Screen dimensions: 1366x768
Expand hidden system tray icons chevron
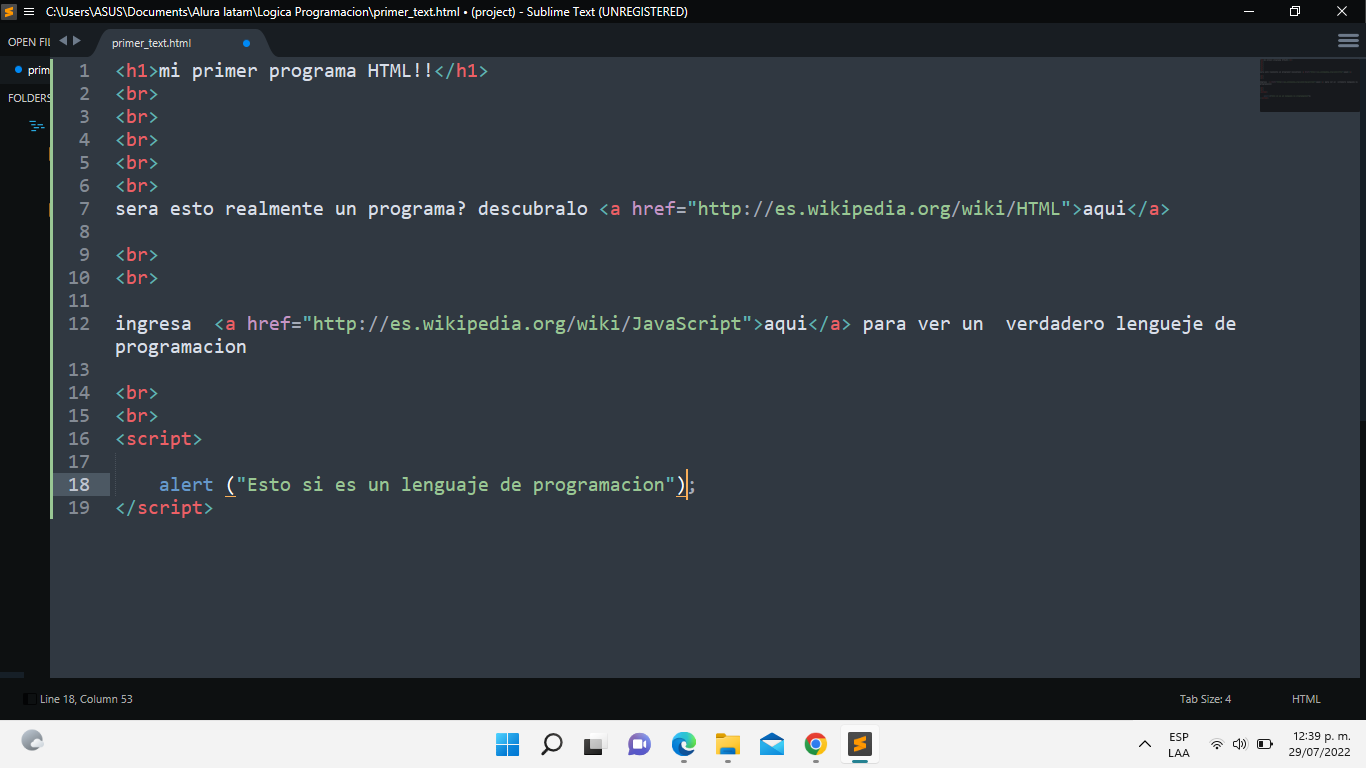point(1145,744)
